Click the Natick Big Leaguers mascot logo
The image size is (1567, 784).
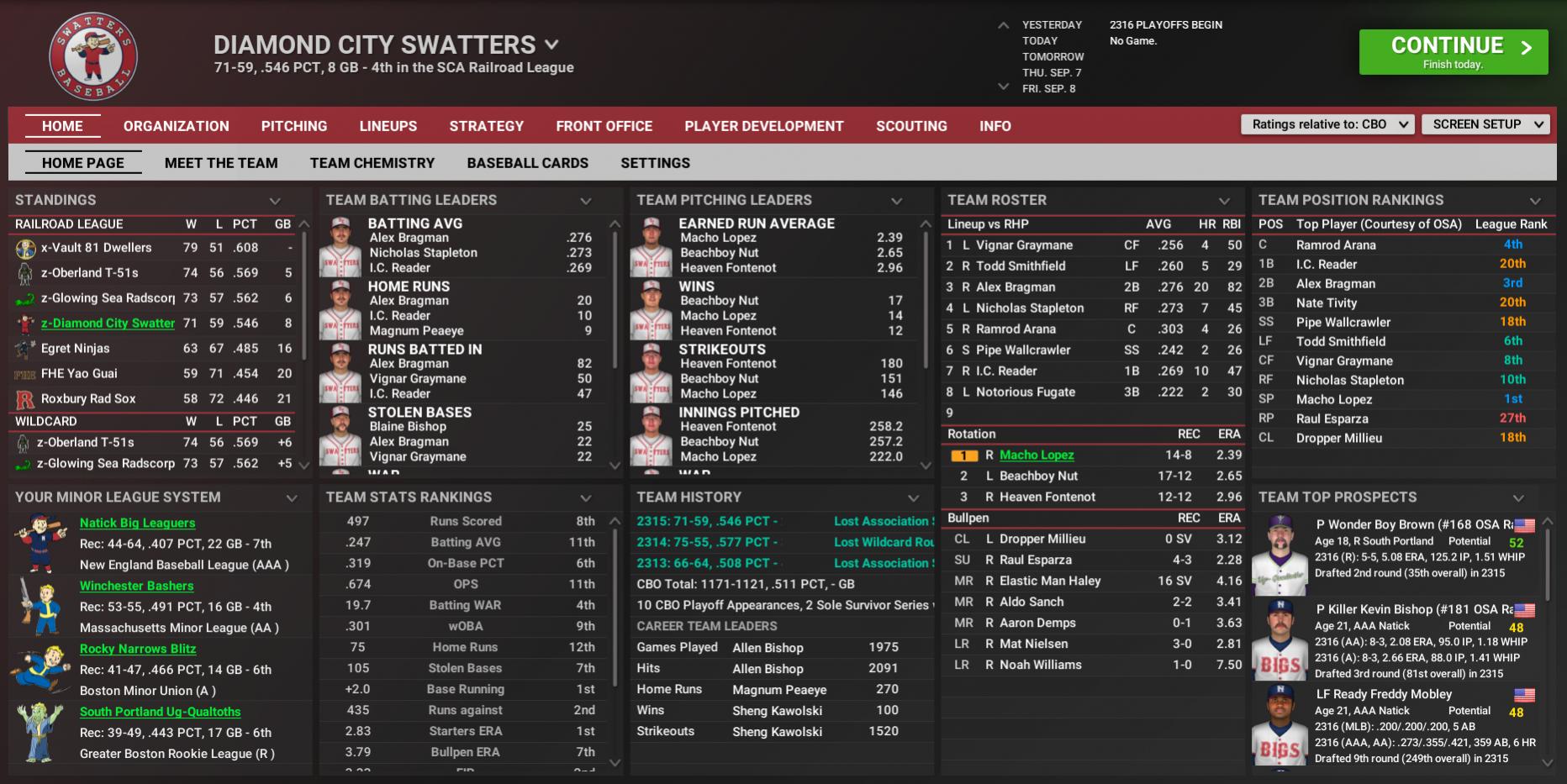40,543
